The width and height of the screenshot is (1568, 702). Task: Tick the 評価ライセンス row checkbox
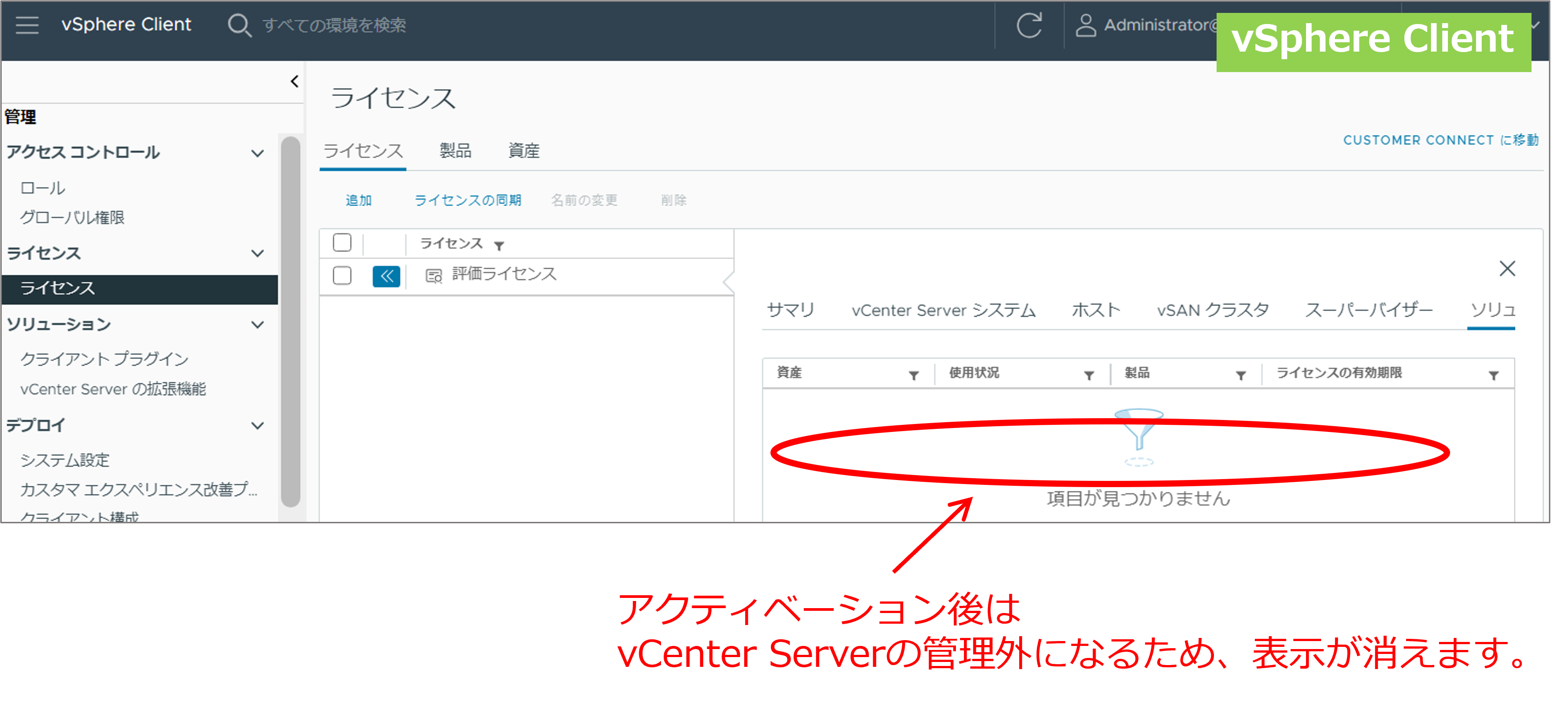[x=342, y=276]
